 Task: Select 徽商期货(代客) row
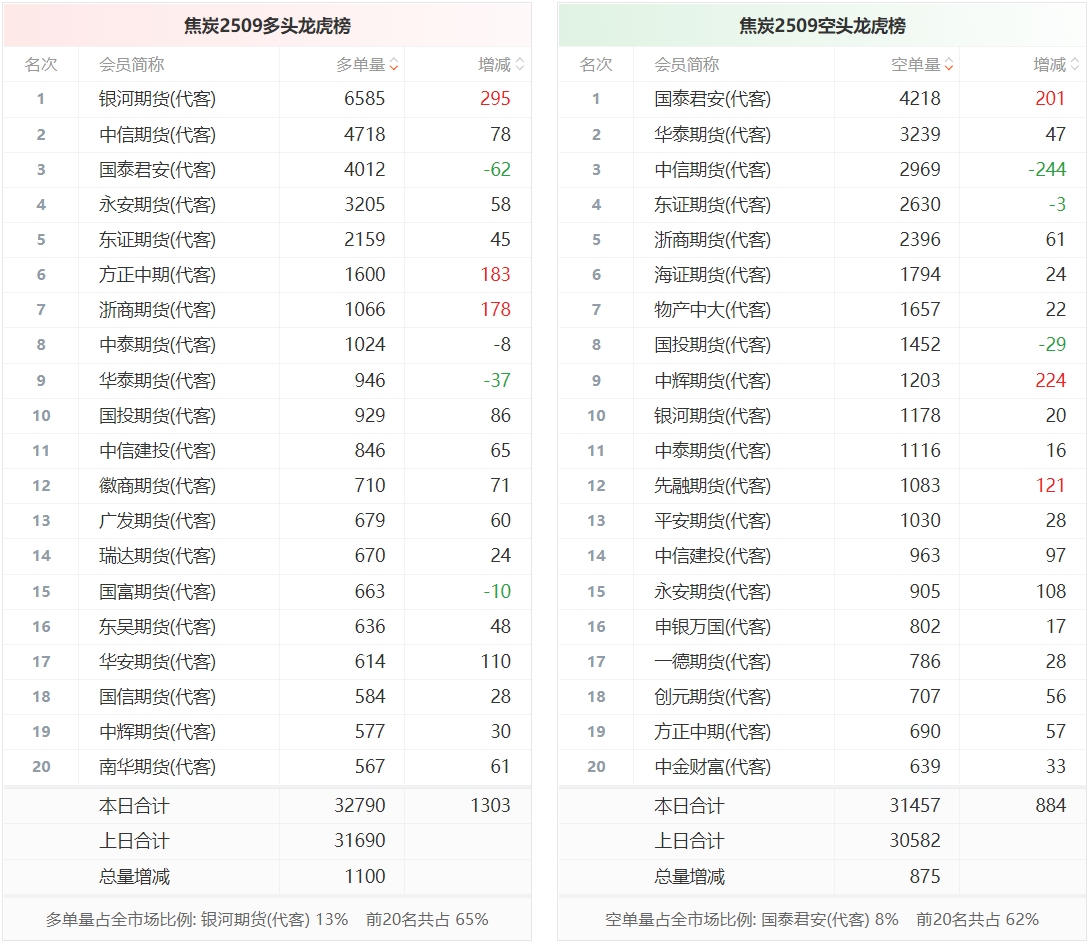tap(267, 486)
